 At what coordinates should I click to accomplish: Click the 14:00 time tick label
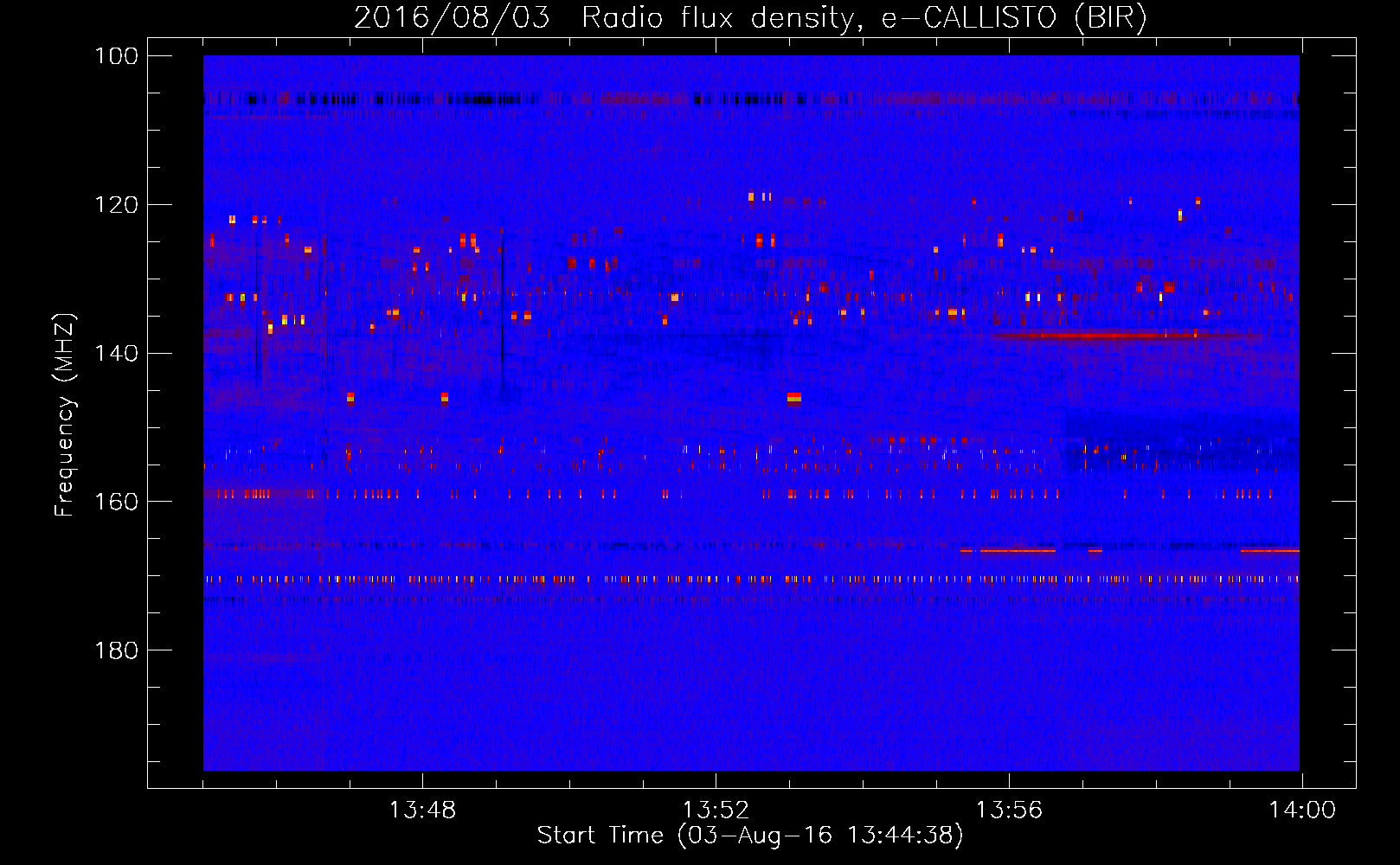point(1302,811)
